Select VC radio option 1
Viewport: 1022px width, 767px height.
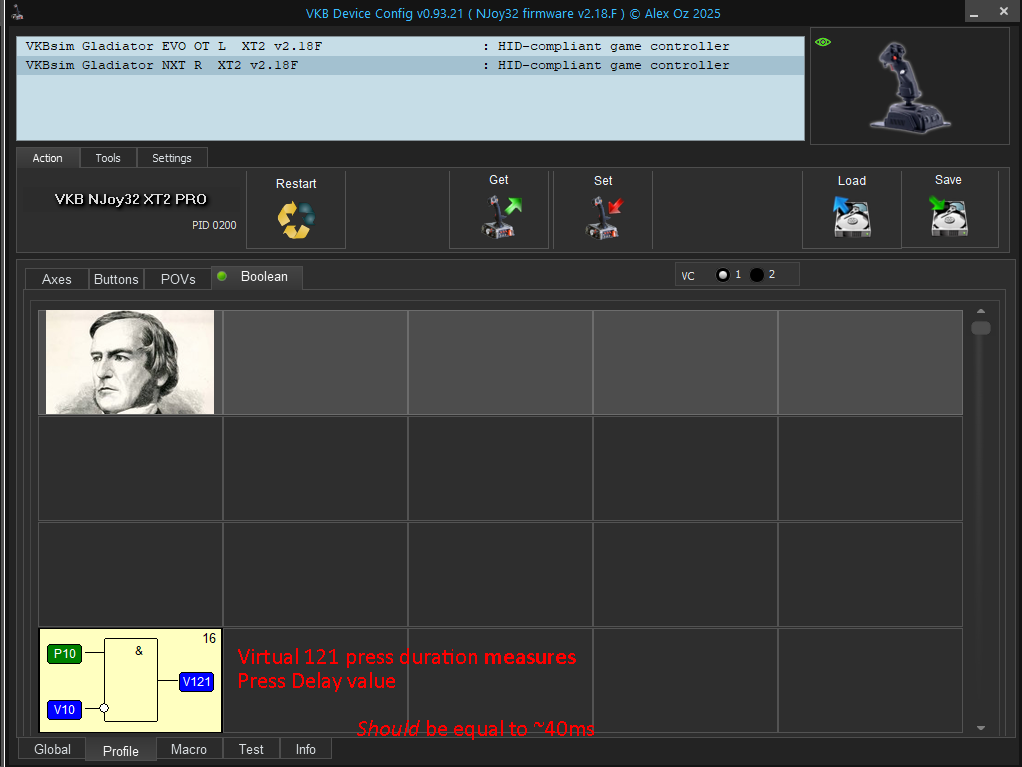click(722, 275)
